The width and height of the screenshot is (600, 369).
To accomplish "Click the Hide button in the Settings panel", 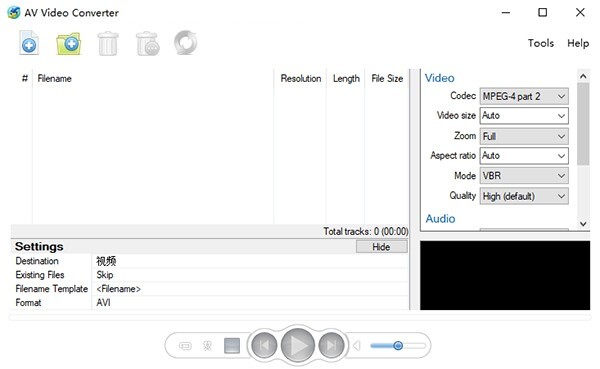I will tap(382, 247).
